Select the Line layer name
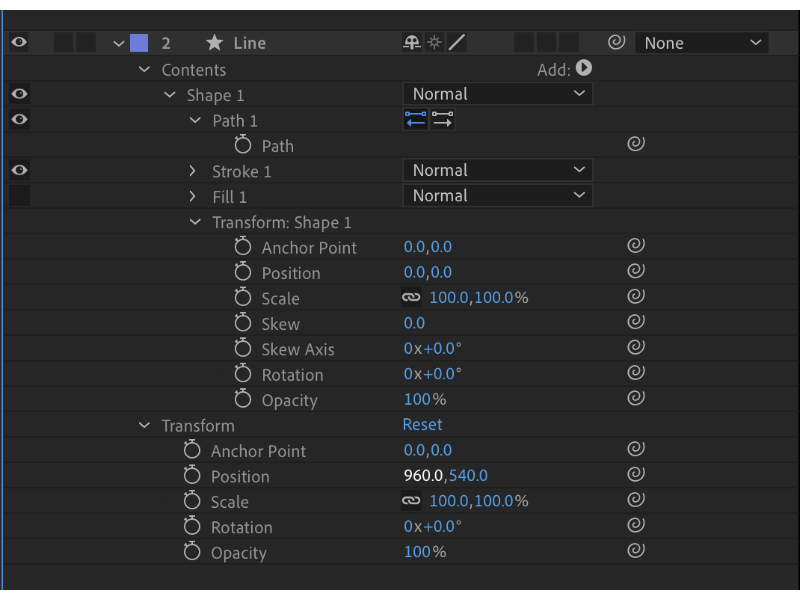 coord(249,43)
